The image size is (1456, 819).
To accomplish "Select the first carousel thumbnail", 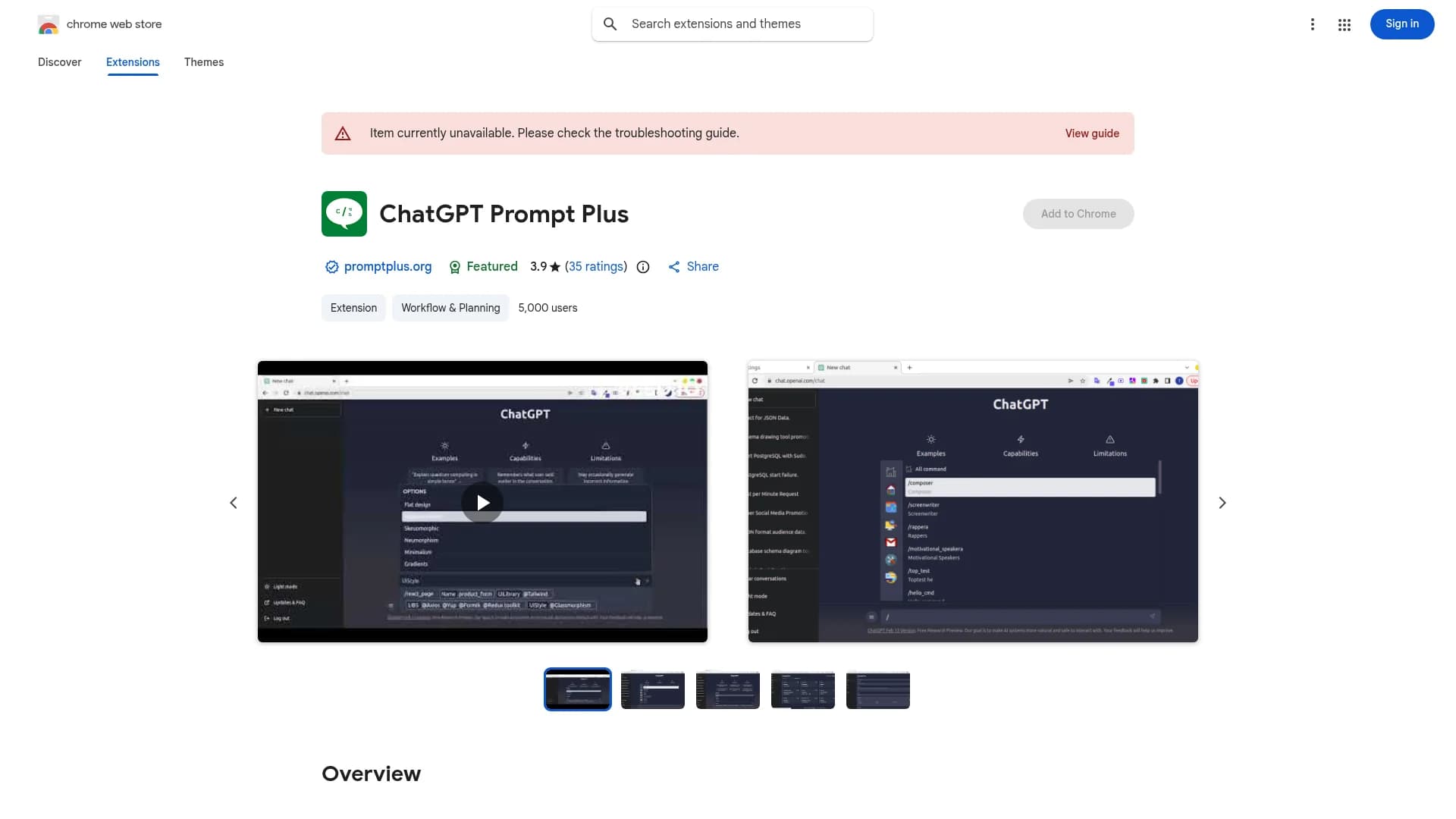I will pos(578,689).
